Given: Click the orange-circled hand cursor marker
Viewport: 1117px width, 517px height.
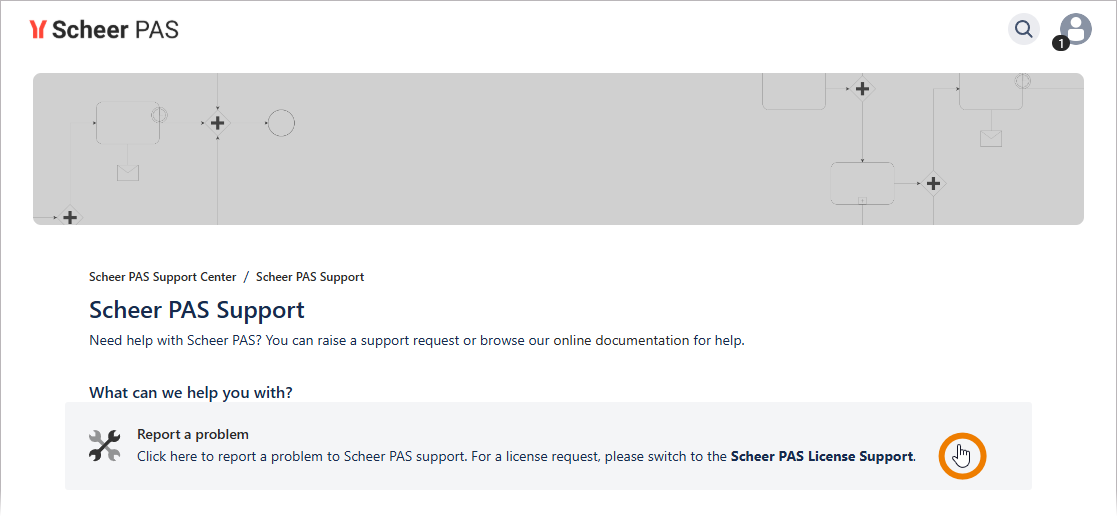Looking at the screenshot, I should point(962,456).
